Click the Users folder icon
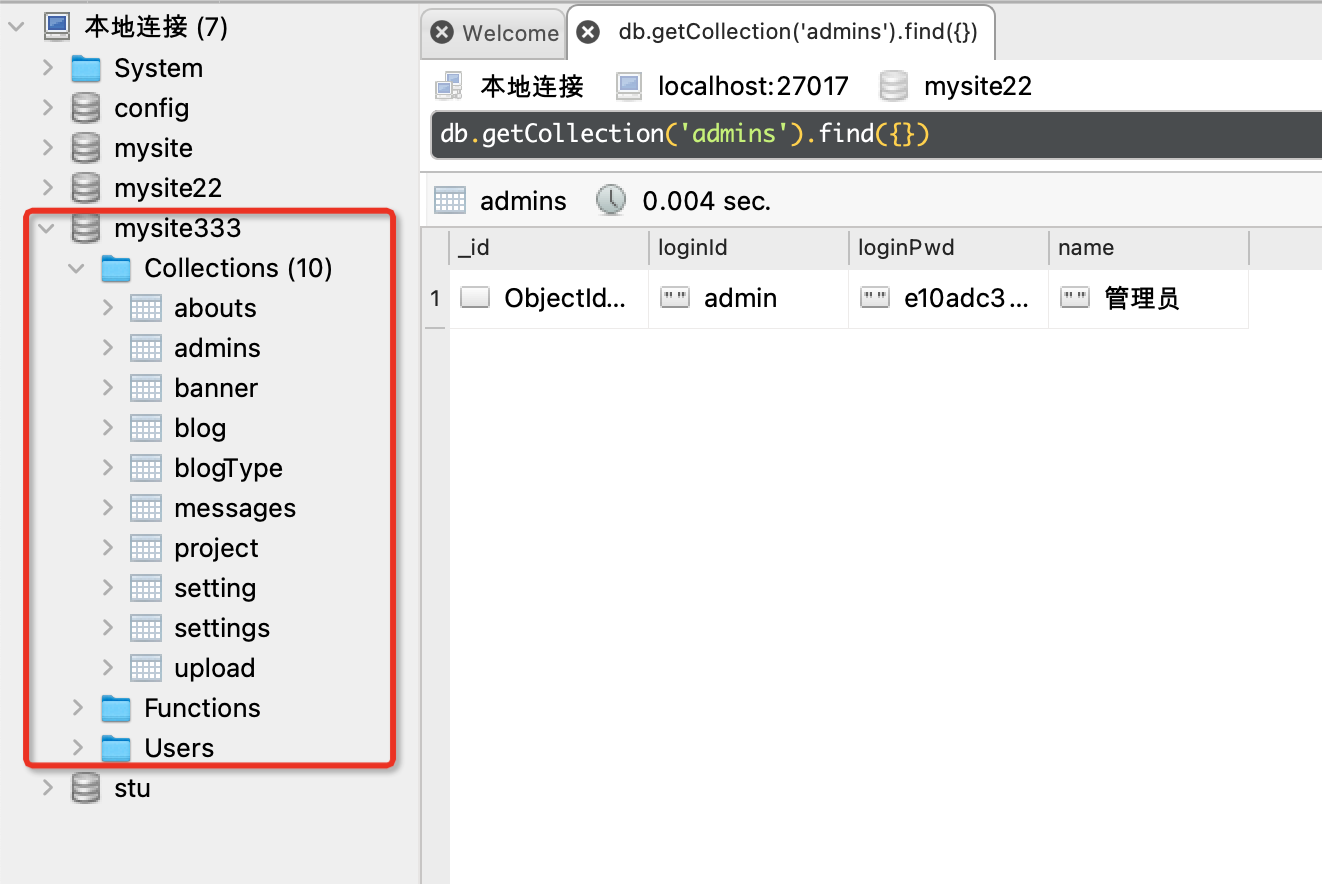 coord(116,748)
